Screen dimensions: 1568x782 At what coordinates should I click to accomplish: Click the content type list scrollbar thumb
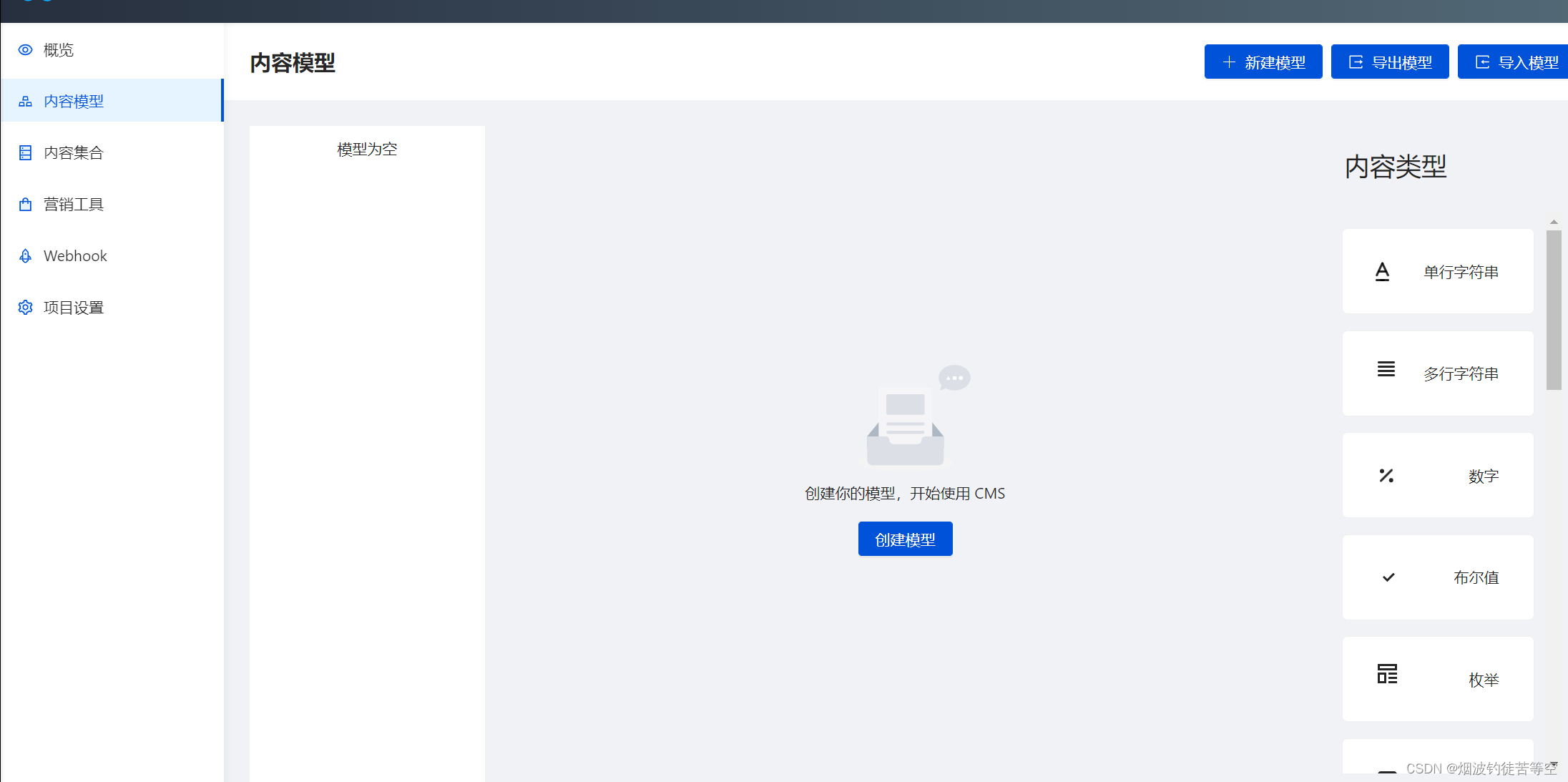click(x=1553, y=309)
